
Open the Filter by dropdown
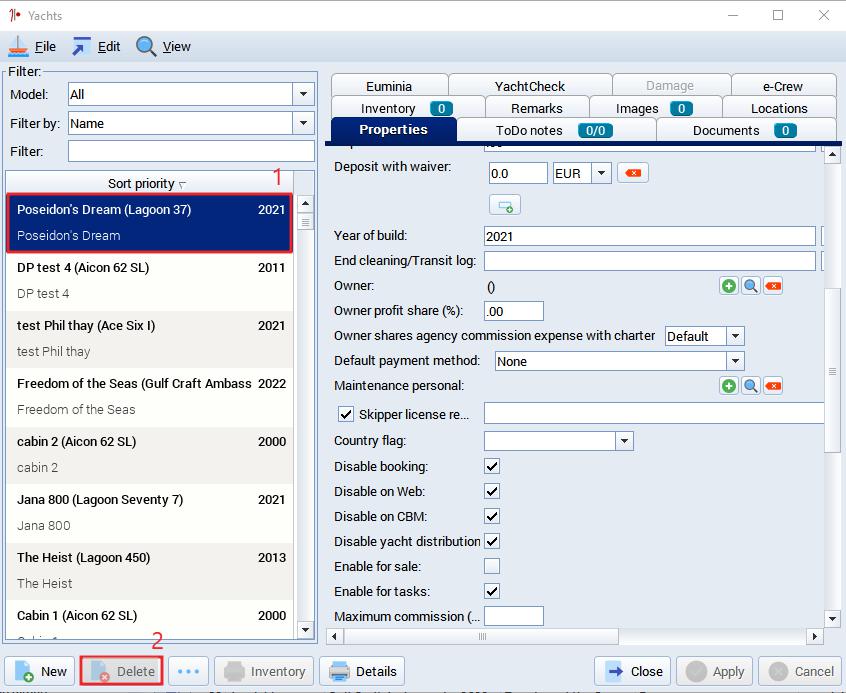(x=303, y=123)
